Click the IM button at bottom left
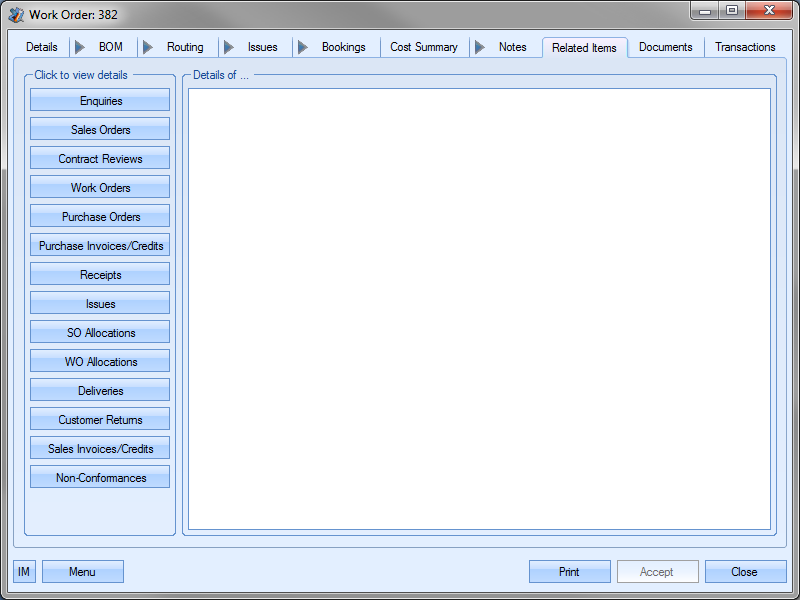 [x=24, y=572]
